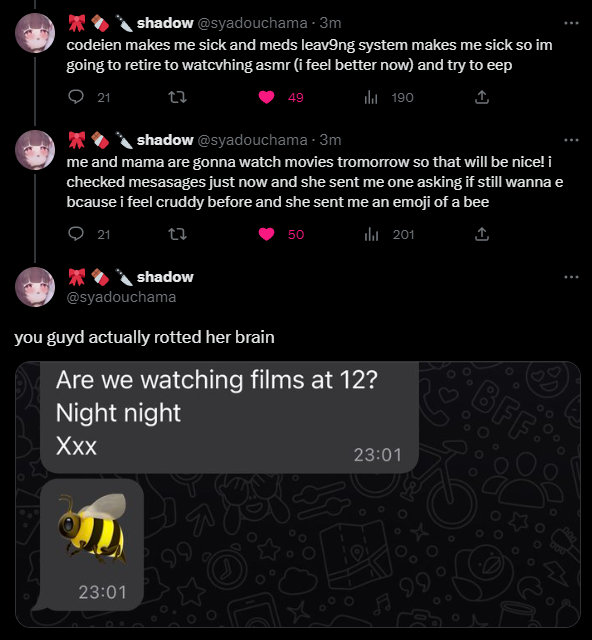Retweet the codeine and asmr tweet

(x=178, y=97)
